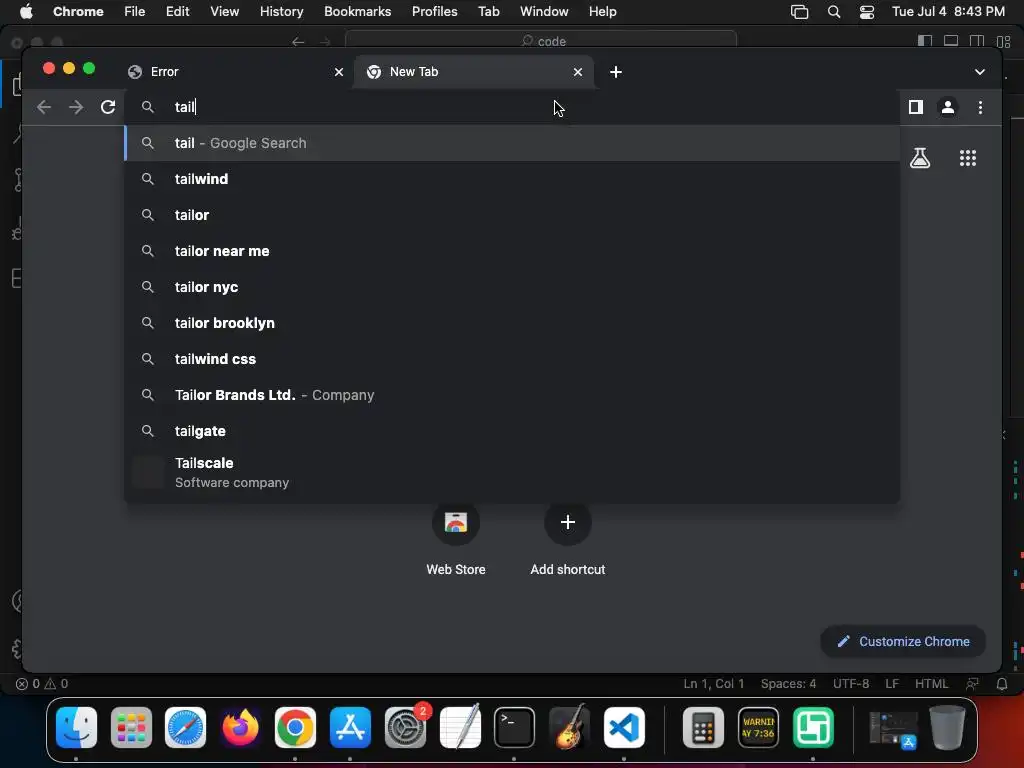Click the screen mirroring menu bar icon
Image resolution: width=1024 pixels, height=768 pixels.
pos(799,12)
